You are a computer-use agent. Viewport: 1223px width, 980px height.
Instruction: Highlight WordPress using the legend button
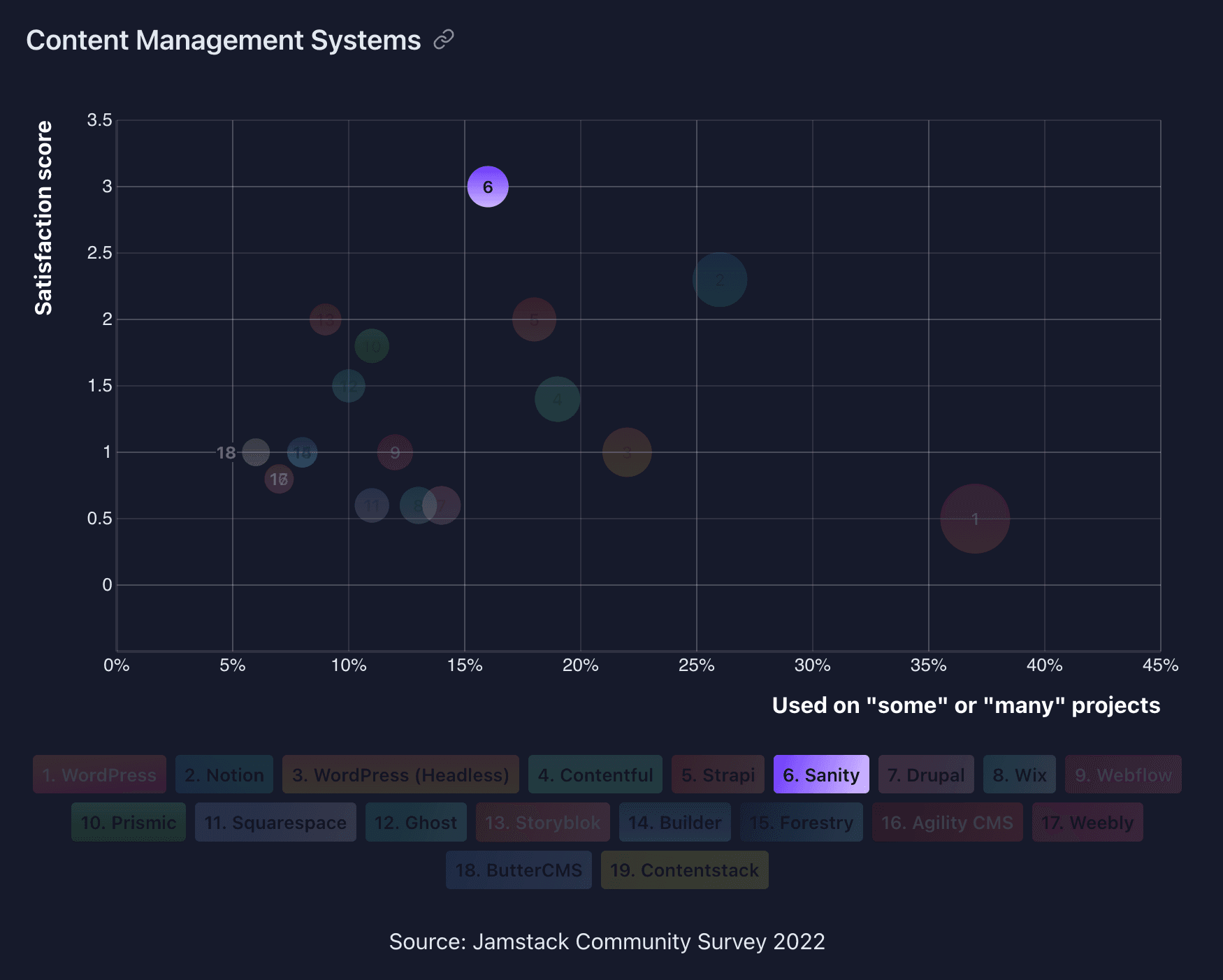pos(99,774)
